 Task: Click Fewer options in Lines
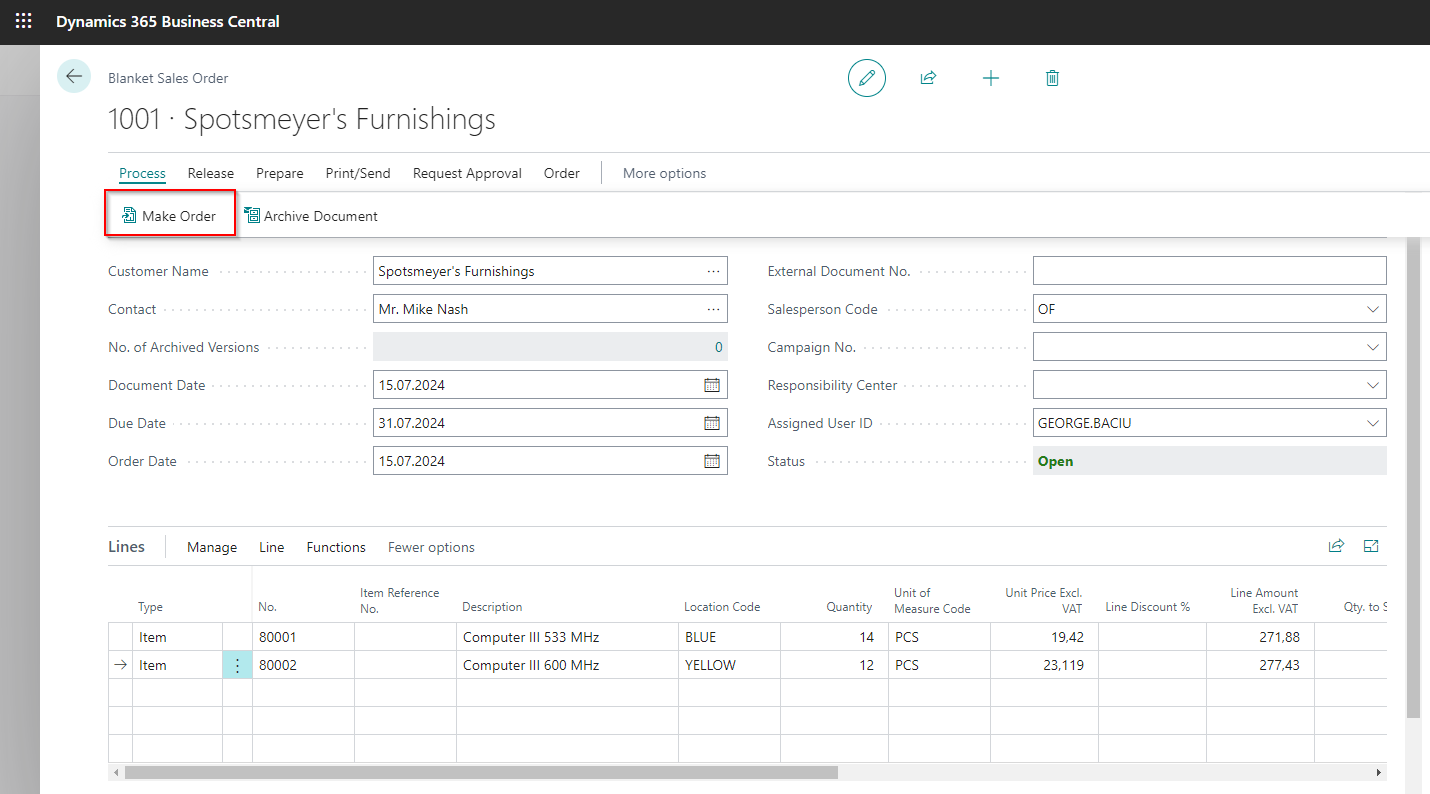click(x=431, y=547)
